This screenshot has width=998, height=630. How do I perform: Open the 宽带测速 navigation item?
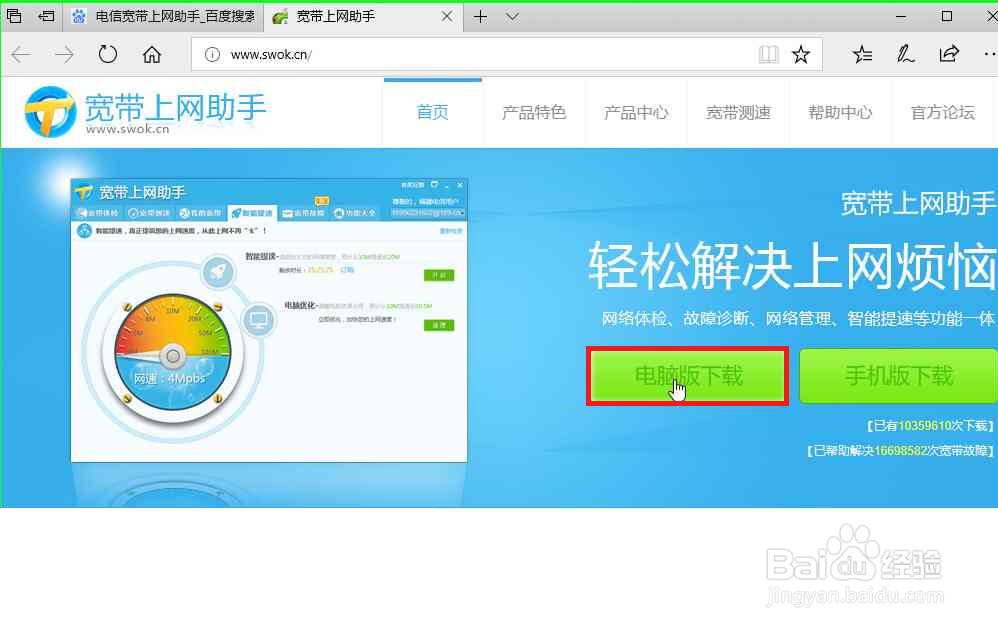point(738,113)
